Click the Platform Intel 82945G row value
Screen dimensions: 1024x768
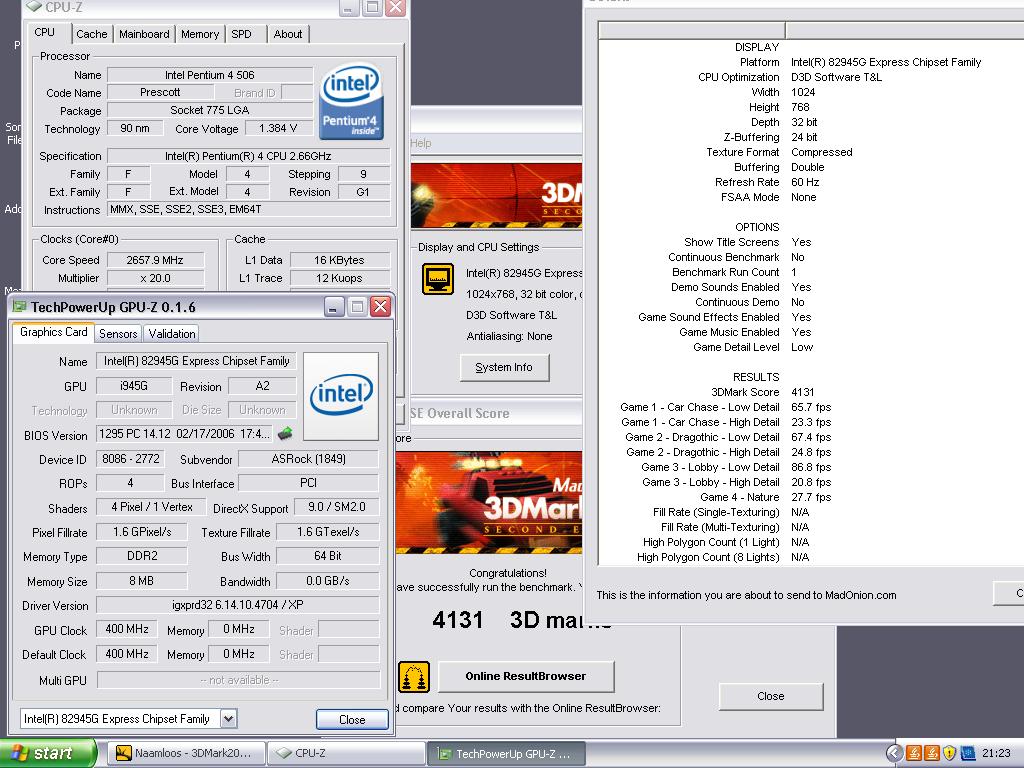(x=886, y=63)
